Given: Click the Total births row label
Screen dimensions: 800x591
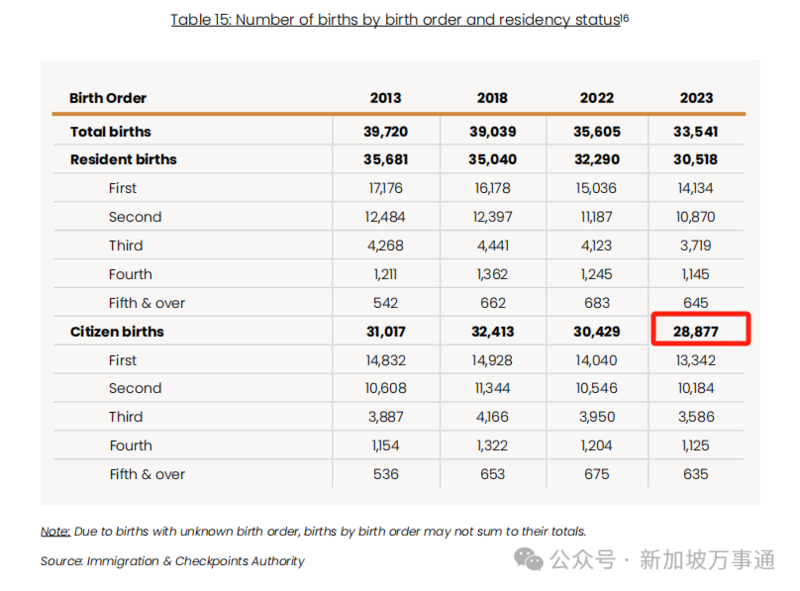Looking at the screenshot, I should pyautogui.click(x=111, y=132).
